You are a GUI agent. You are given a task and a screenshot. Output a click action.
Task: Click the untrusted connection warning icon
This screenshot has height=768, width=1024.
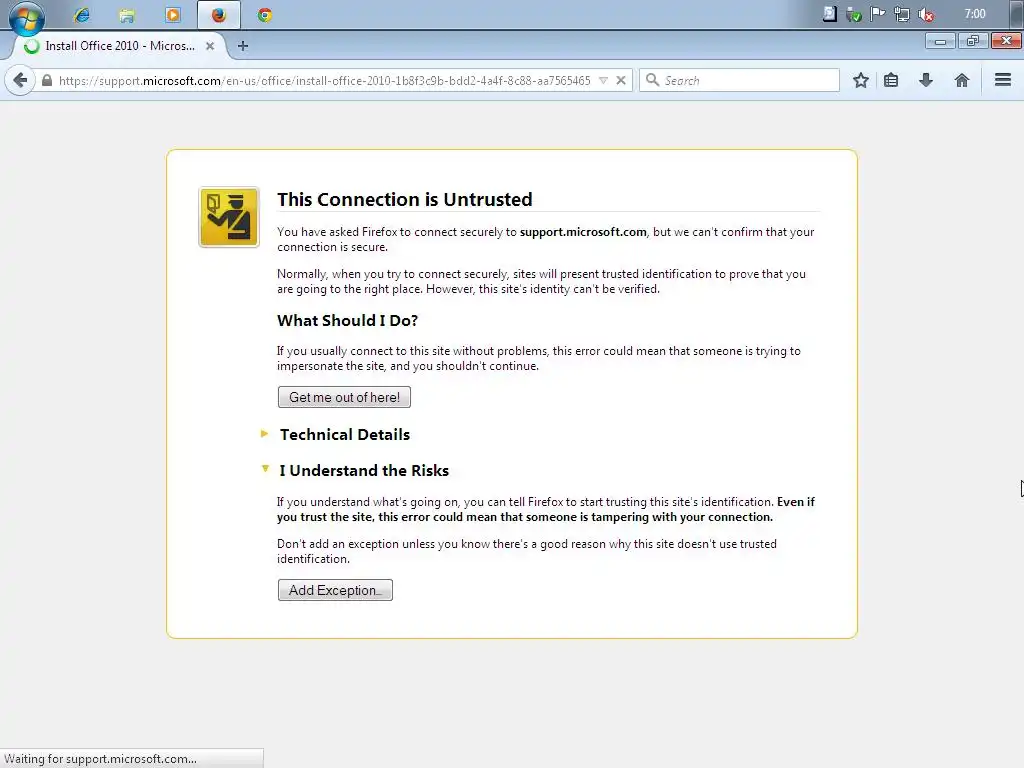229,217
